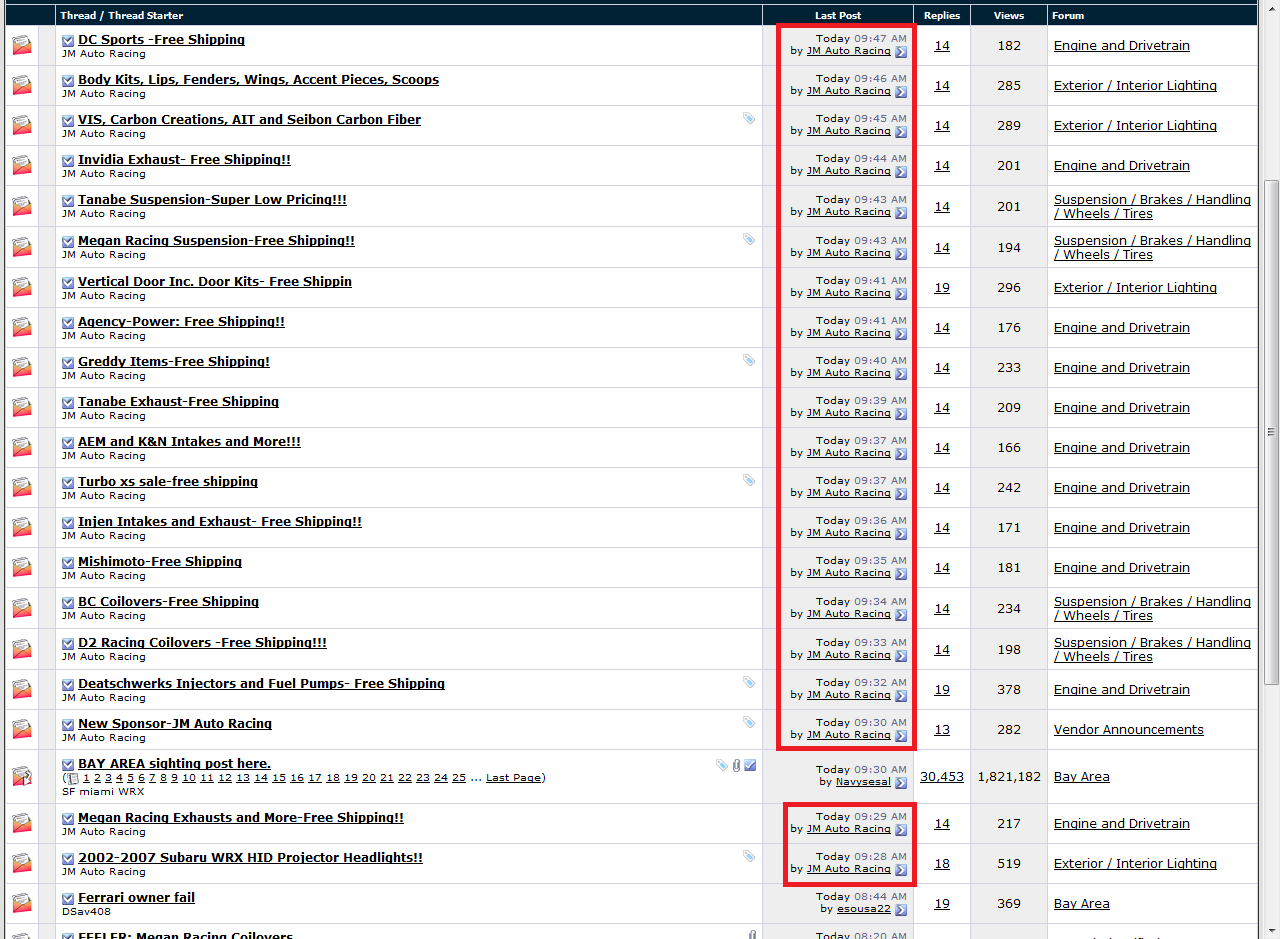Image resolution: width=1280 pixels, height=939 pixels.
Task: Click the multi-page icon under BAY AREA sighting thread
Action: click(73, 778)
